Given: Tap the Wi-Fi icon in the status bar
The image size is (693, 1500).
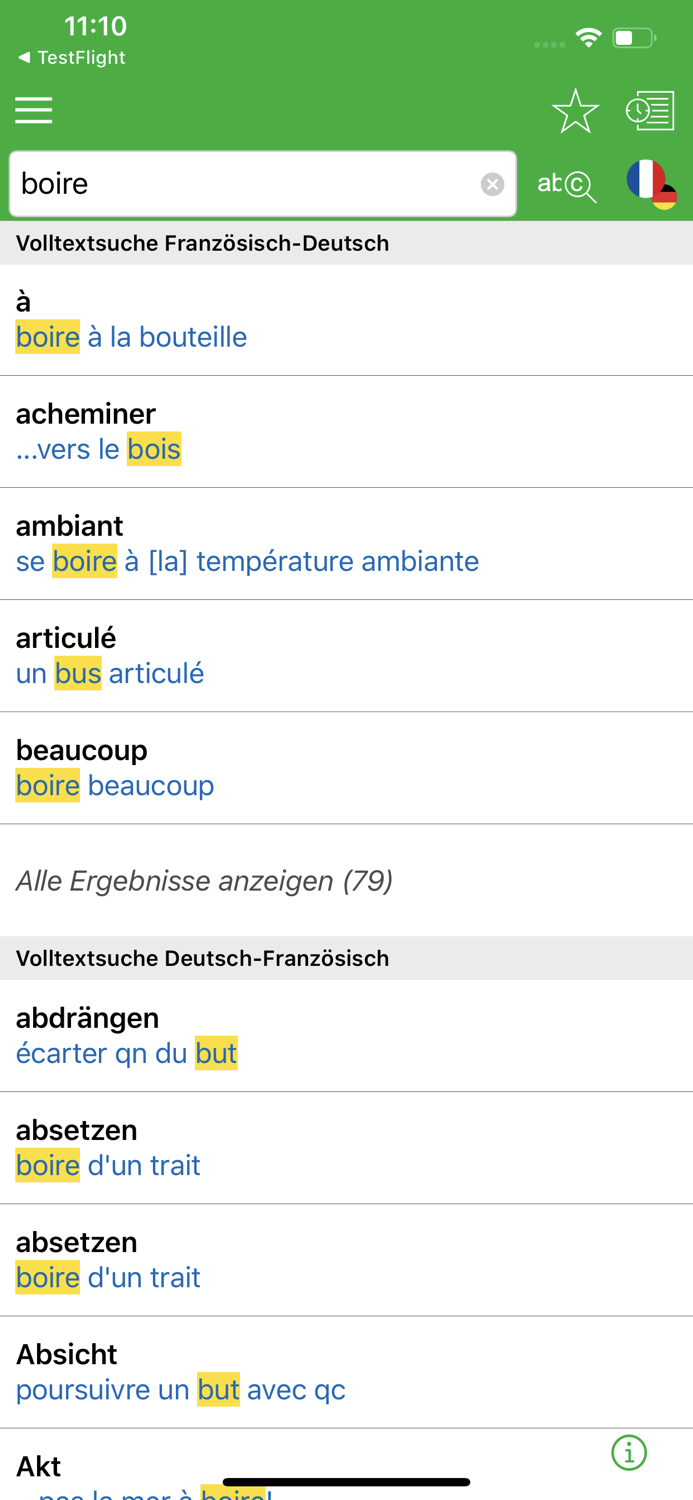Looking at the screenshot, I should click(588, 36).
